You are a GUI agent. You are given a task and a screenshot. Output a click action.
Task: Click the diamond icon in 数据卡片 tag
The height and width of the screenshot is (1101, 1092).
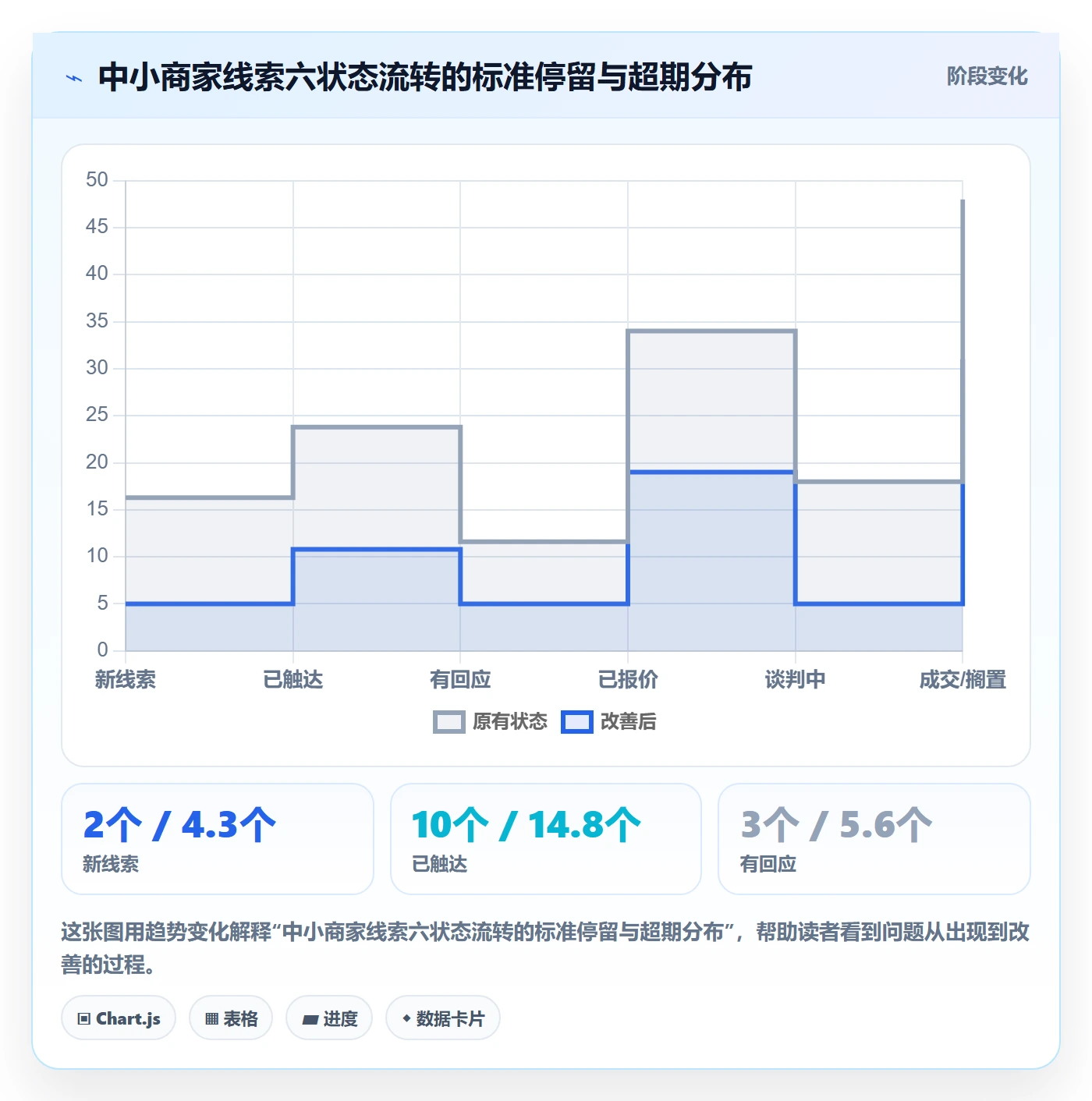[x=406, y=1018]
